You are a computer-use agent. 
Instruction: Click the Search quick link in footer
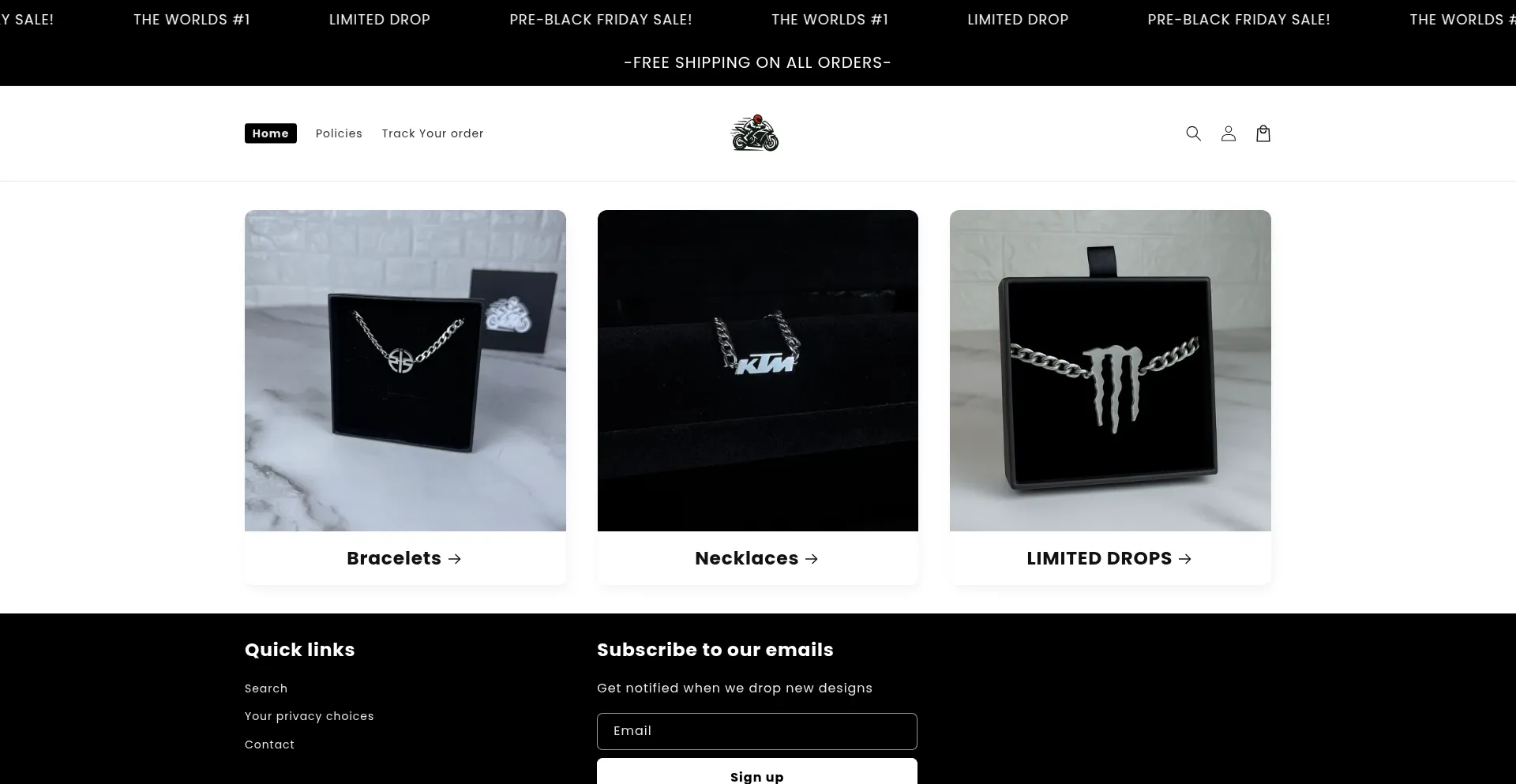pos(266,688)
